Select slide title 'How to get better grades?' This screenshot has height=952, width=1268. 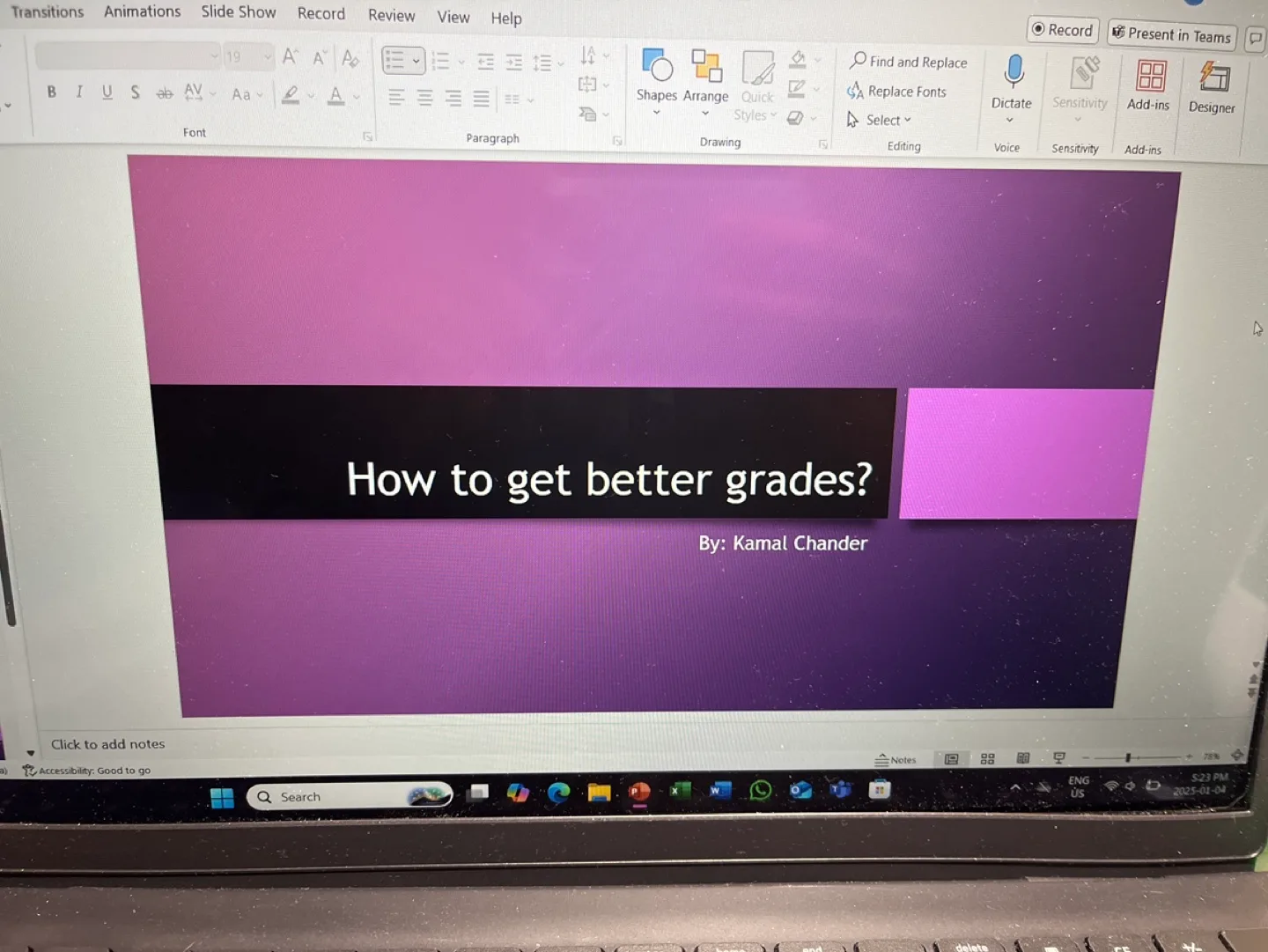(x=609, y=480)
